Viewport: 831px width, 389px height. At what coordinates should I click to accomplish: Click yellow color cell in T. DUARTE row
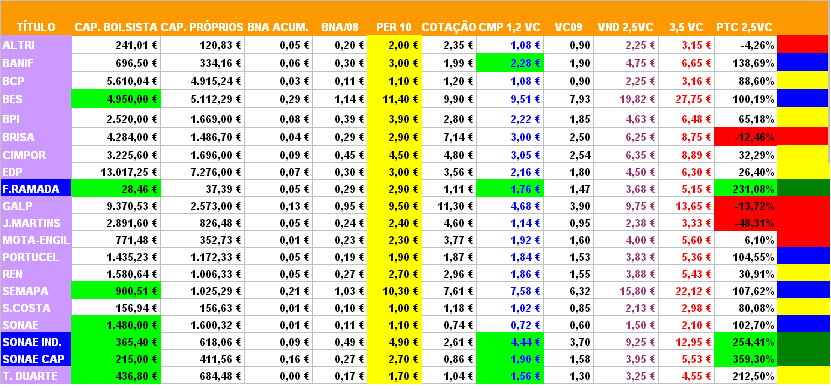point(803,376)
